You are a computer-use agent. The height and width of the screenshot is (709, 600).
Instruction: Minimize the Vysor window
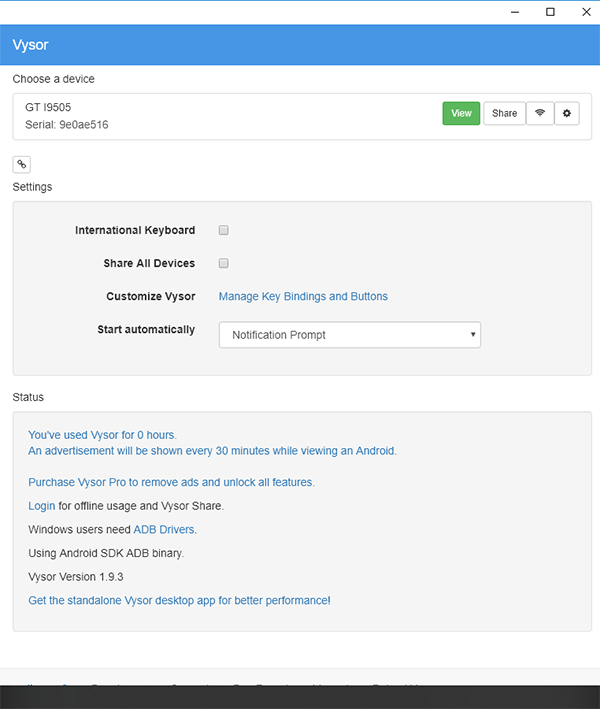[514, 12]
